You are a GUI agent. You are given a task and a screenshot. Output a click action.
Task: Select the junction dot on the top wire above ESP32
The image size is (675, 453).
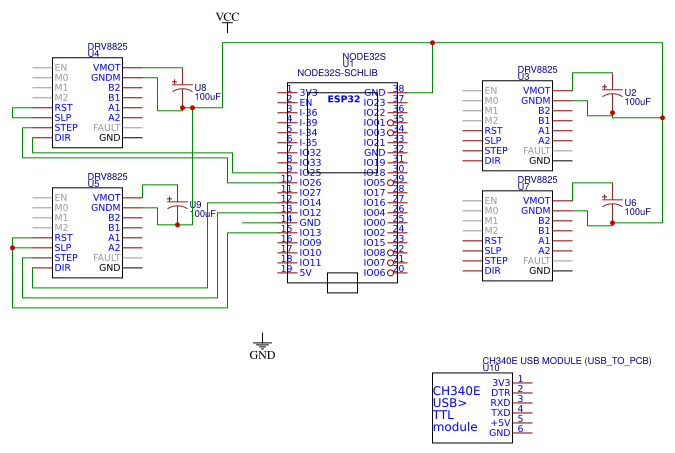432,43
